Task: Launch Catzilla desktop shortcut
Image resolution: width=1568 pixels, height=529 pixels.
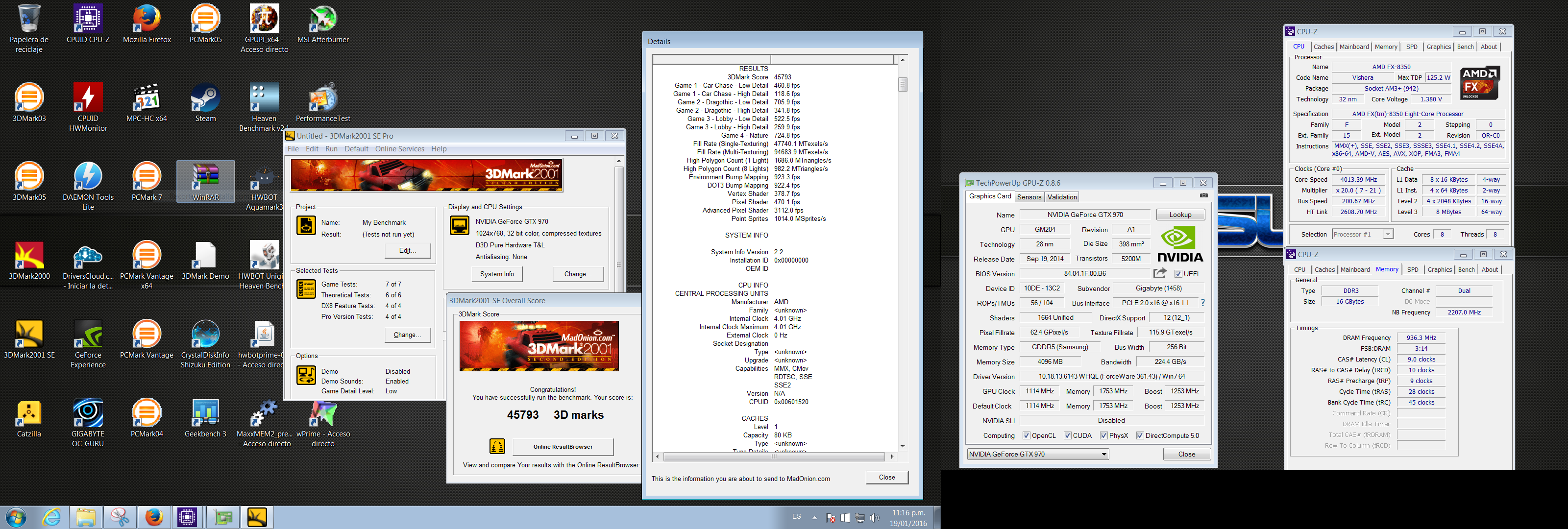Action: (x=29, y=418)
